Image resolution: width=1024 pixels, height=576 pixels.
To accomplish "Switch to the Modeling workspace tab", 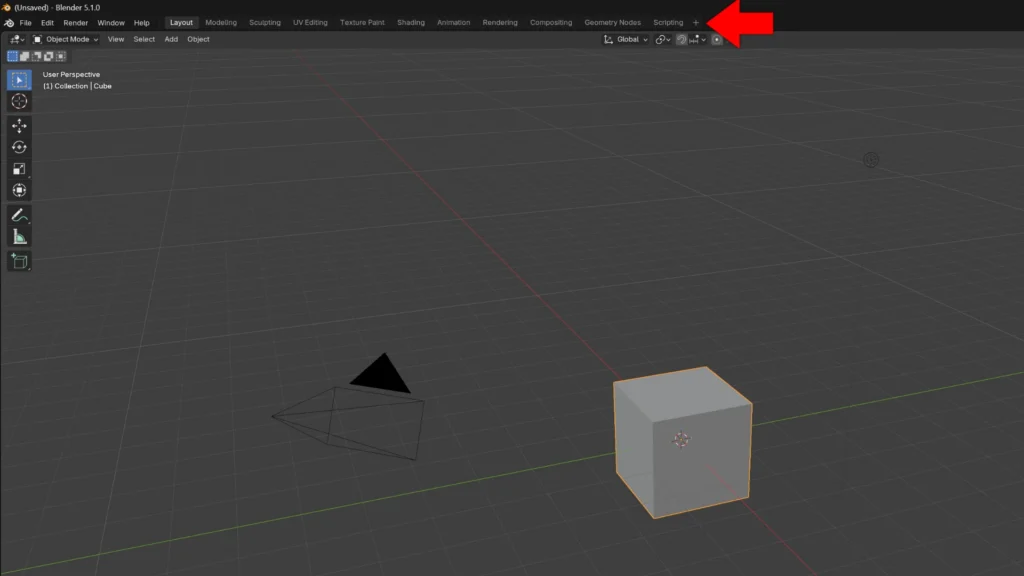I will click(x=221, y=22).
